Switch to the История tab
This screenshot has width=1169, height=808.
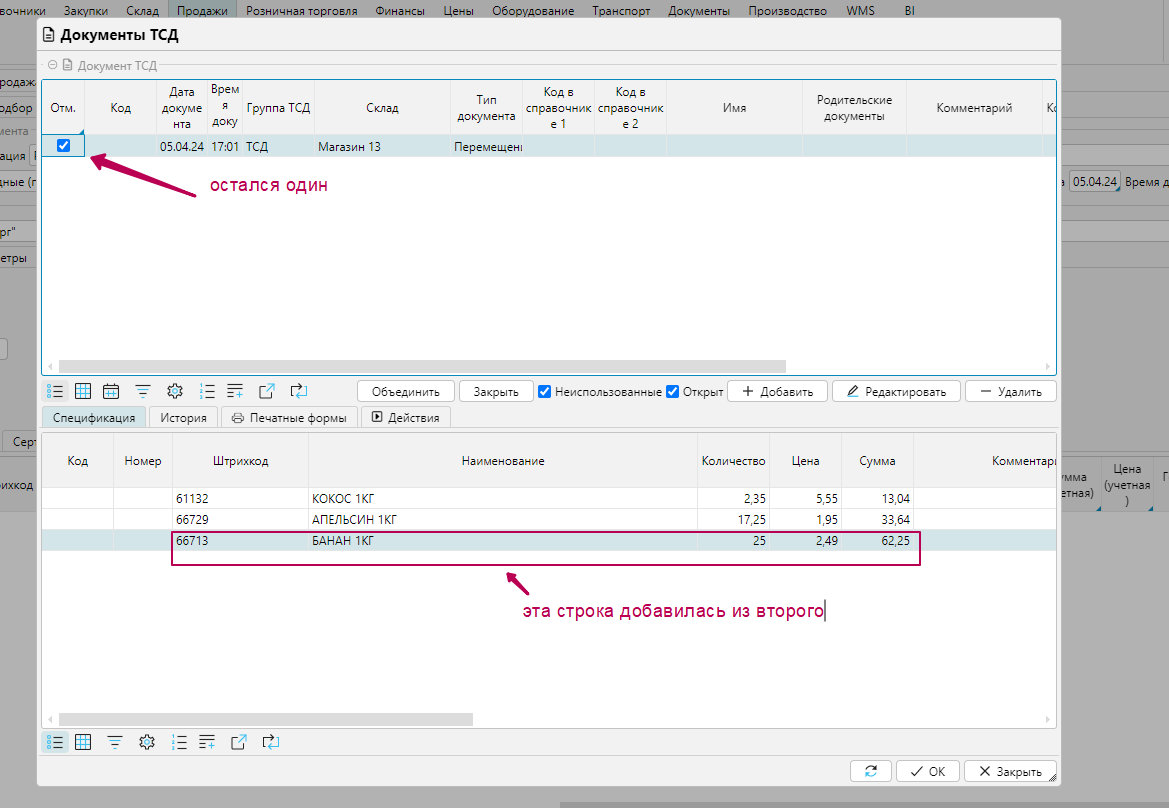click(183, 417)
